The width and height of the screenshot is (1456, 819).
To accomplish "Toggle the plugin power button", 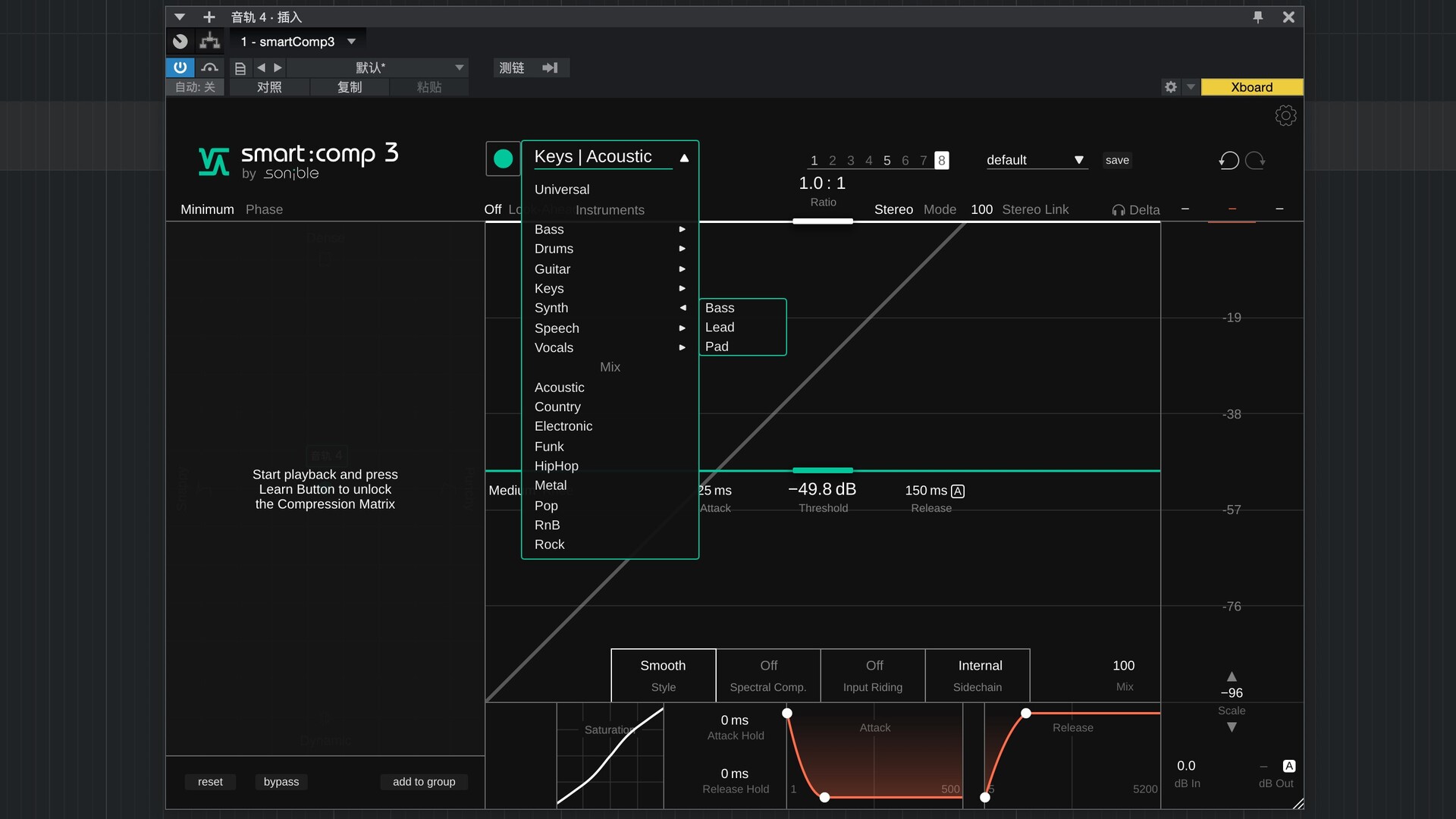I will coord(180,67).
